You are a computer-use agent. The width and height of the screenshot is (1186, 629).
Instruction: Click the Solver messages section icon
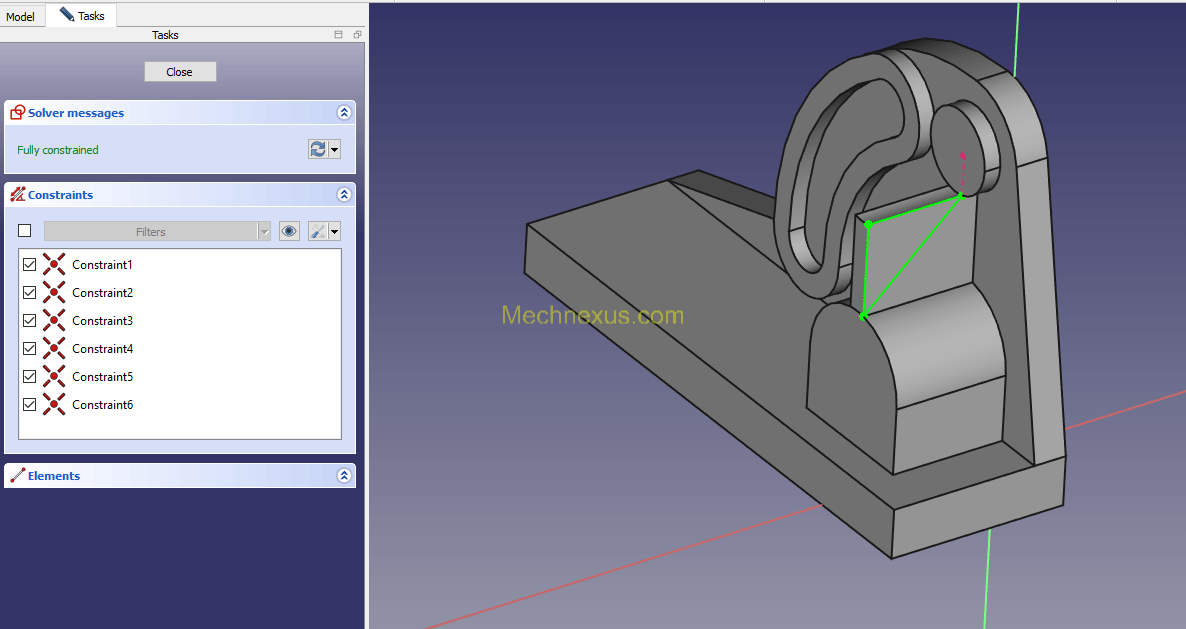click(x=17, y=113)
